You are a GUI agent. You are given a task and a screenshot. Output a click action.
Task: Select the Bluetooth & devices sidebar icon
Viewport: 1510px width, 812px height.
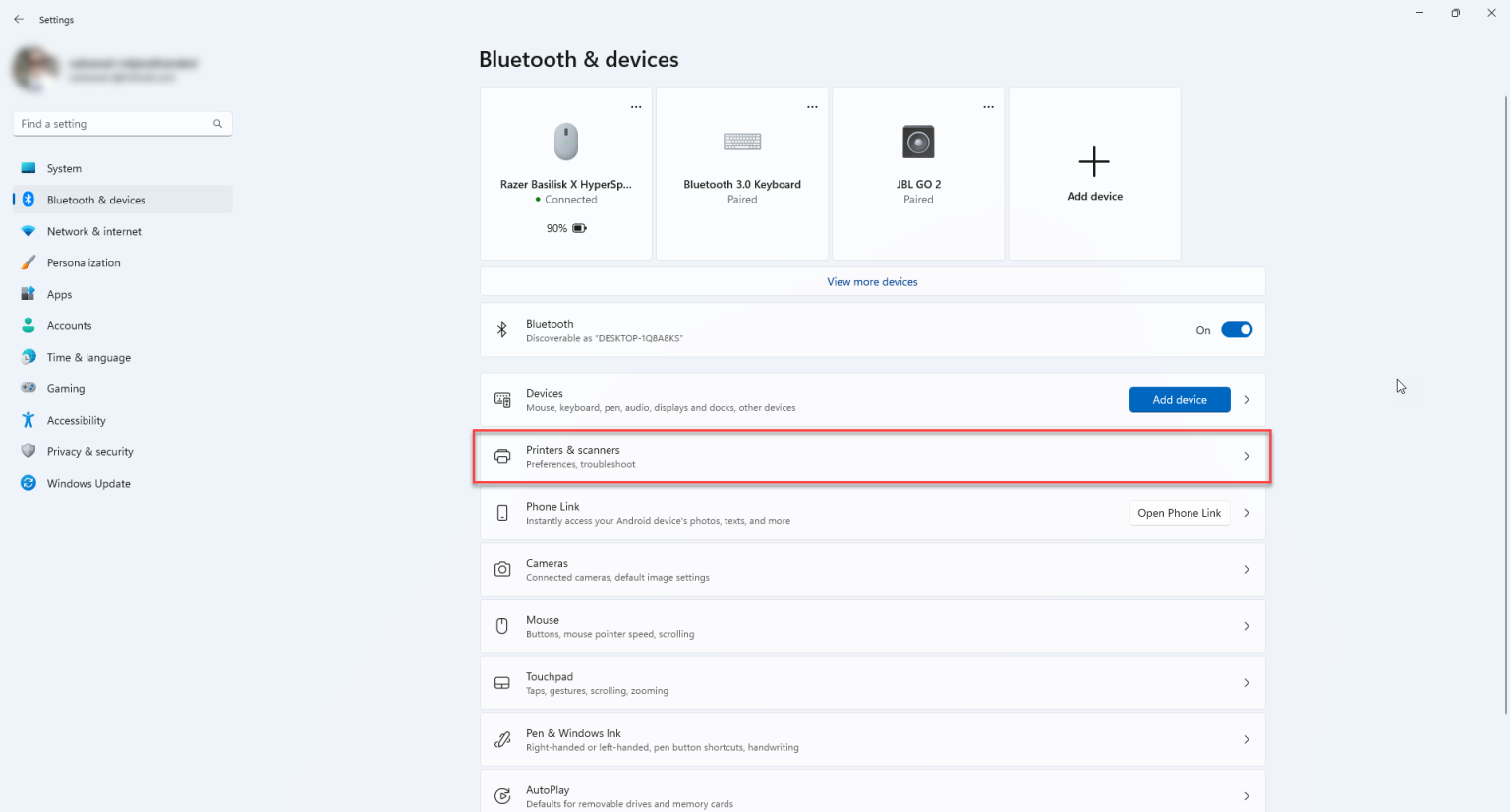pos(29,199)
